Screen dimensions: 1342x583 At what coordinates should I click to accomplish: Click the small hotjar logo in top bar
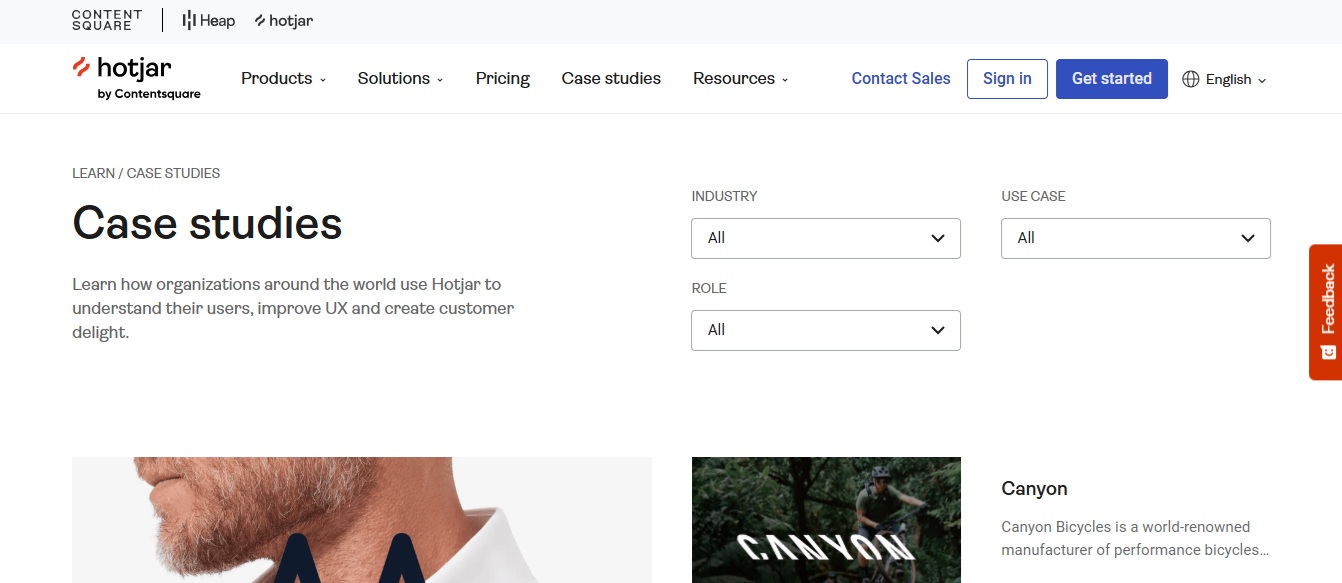(284, 20)
